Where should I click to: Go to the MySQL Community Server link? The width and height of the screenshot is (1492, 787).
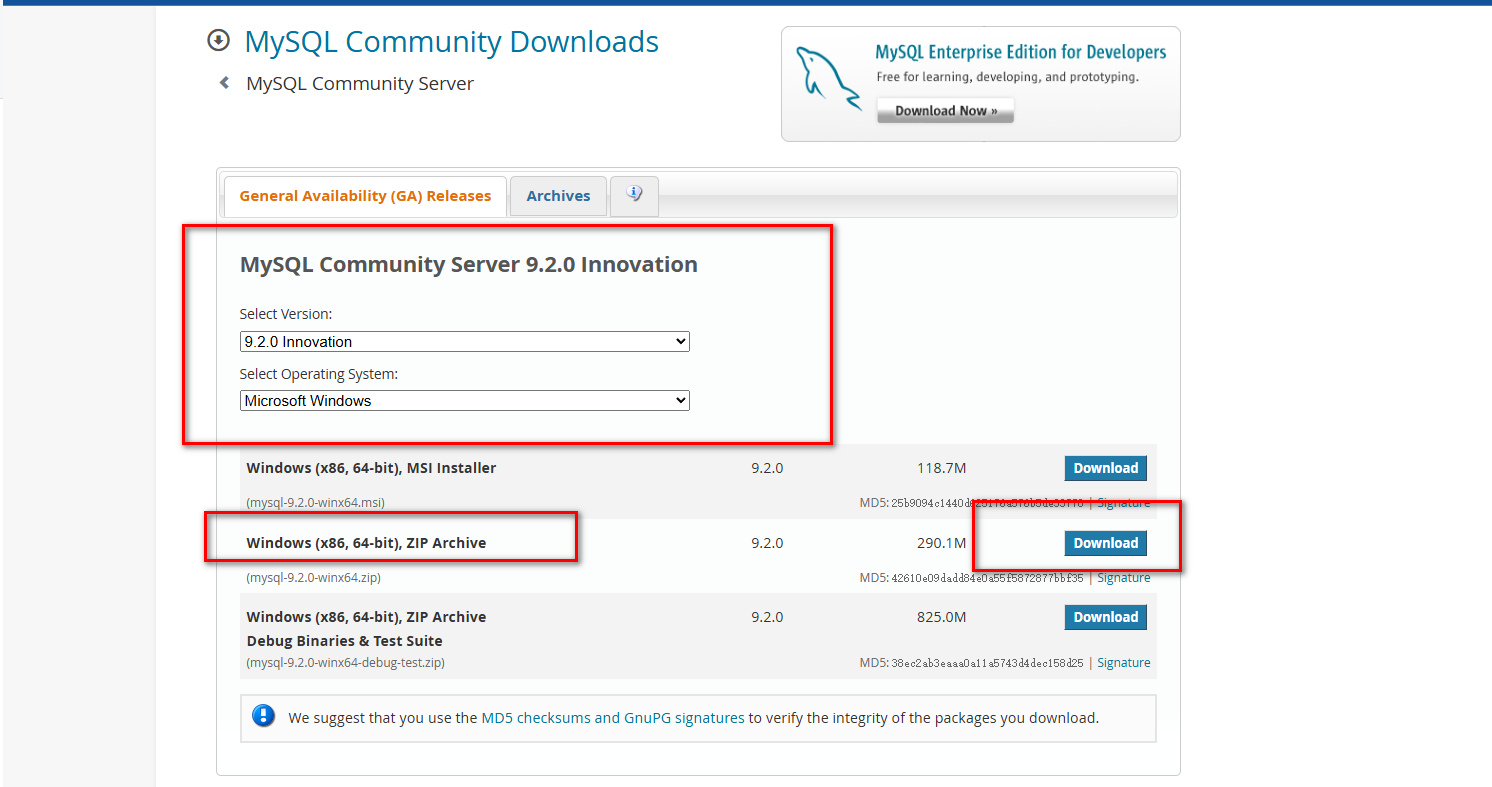pyautogui.click(x=360, y=84)
